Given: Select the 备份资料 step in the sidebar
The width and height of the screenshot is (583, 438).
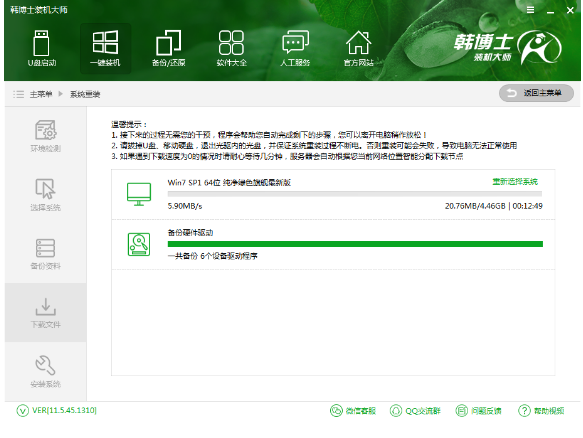Looking at the screenshot, I should tap(45, 254).
